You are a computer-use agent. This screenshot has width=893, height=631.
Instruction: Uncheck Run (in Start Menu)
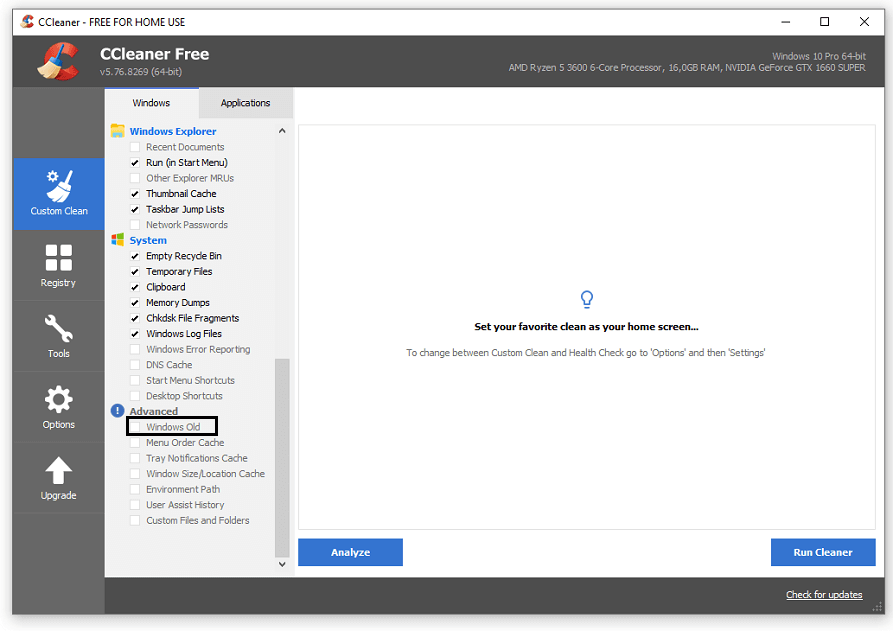135,162
